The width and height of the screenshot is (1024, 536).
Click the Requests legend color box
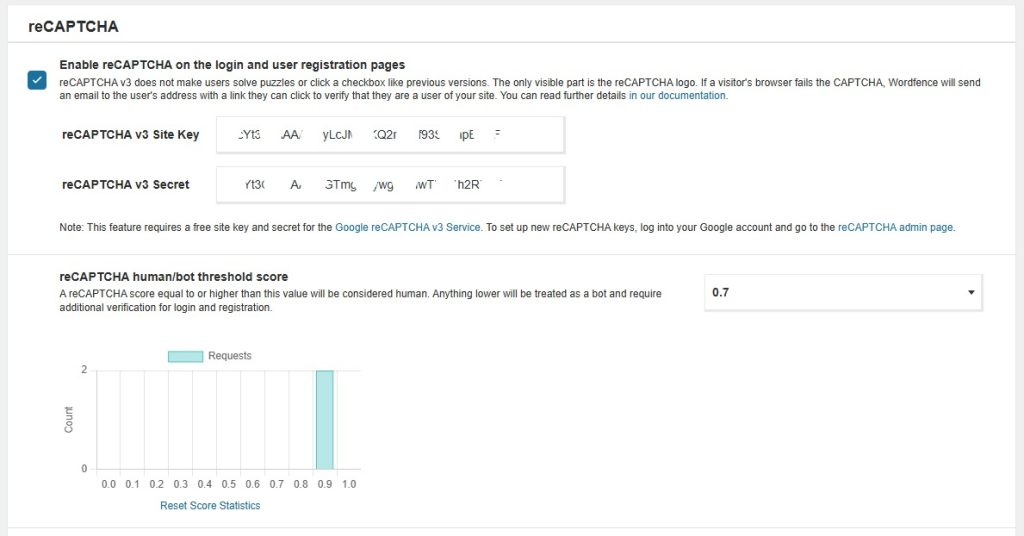pos(185,356)
